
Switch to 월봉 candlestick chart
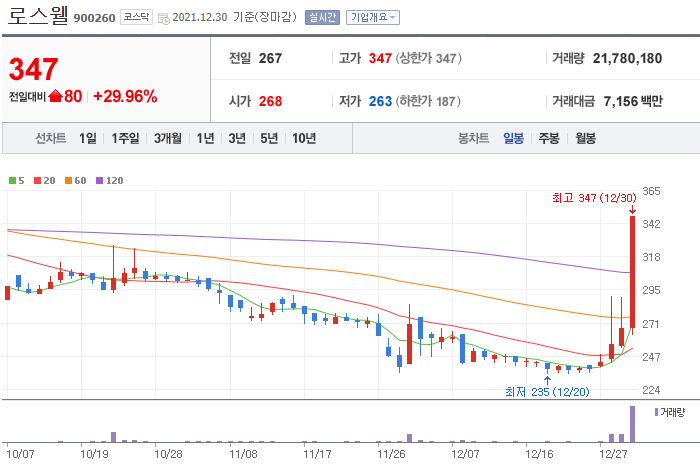tap(585, 138)
